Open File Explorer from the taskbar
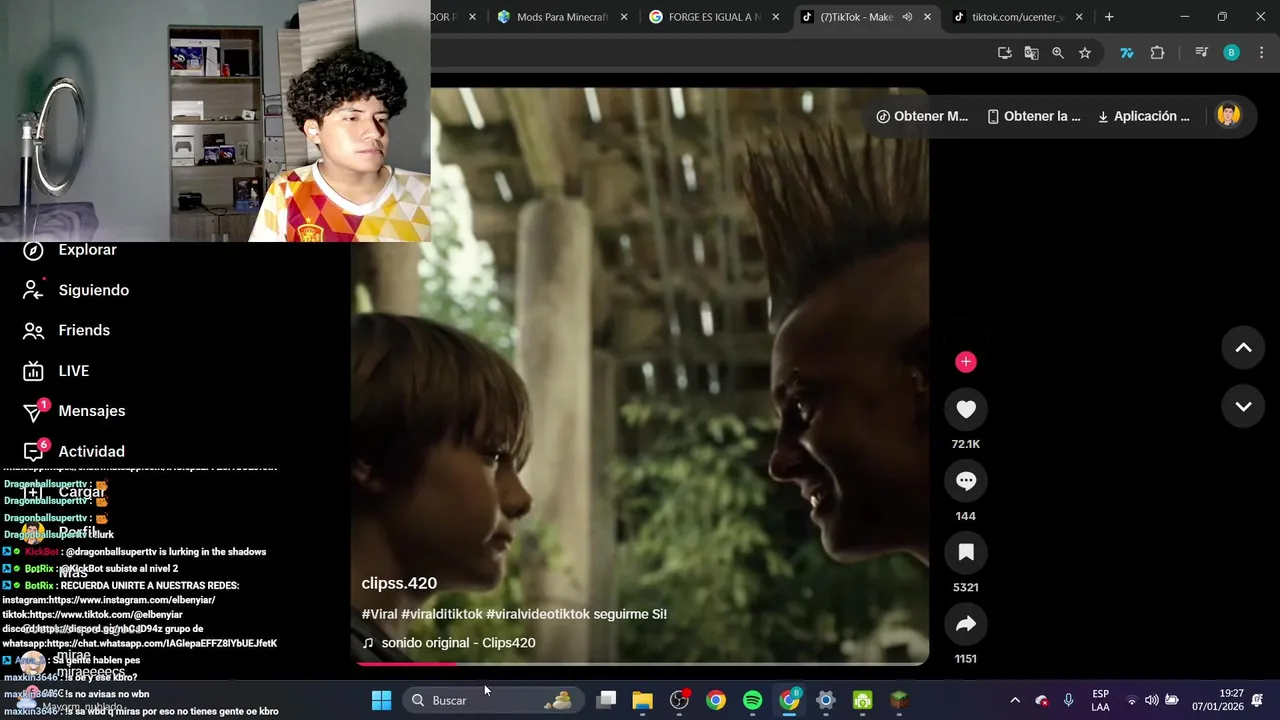Viewport: 1280px width, 720px height. pos(642,700)
